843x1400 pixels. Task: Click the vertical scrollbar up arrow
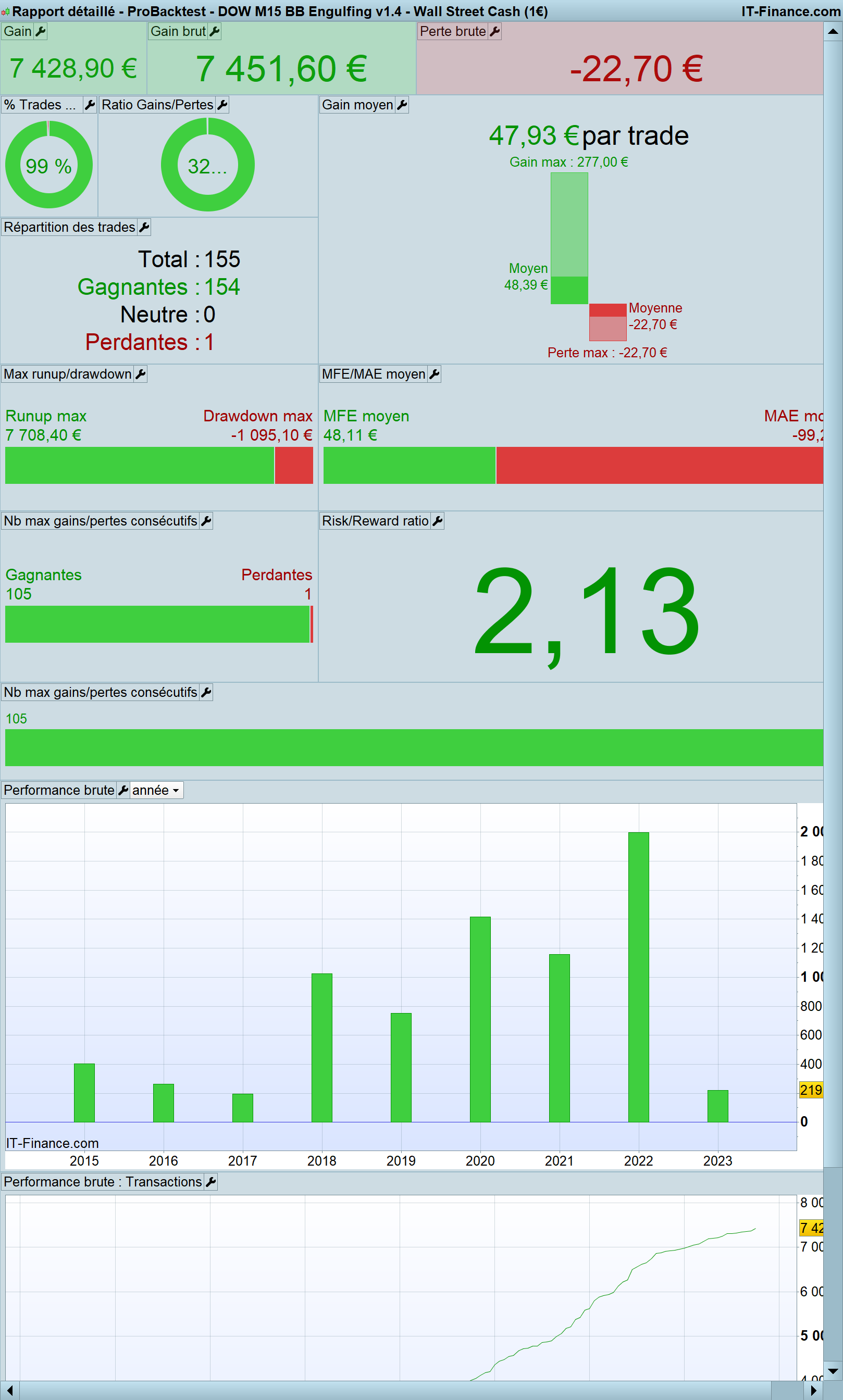tap(833, 32)
